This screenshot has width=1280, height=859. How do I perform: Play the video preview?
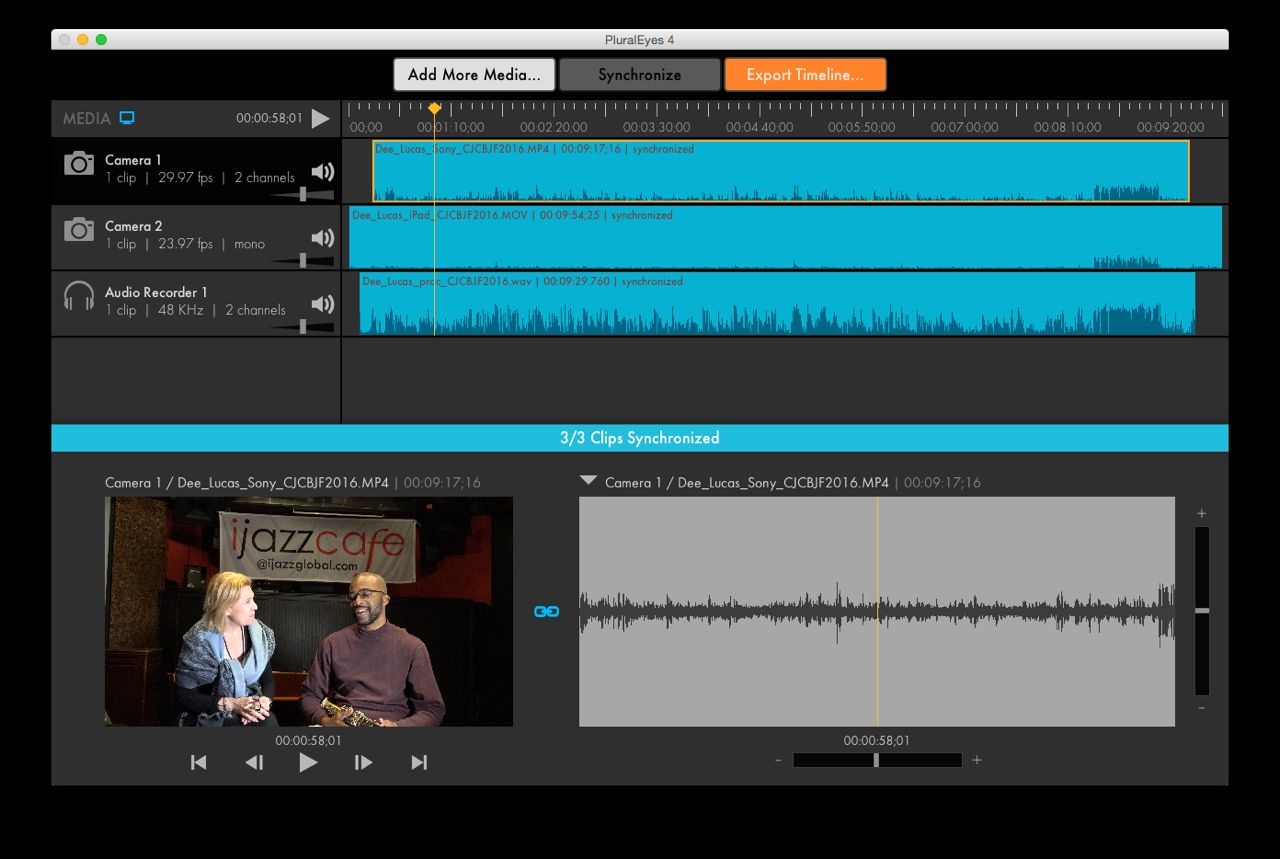[308, 763]
